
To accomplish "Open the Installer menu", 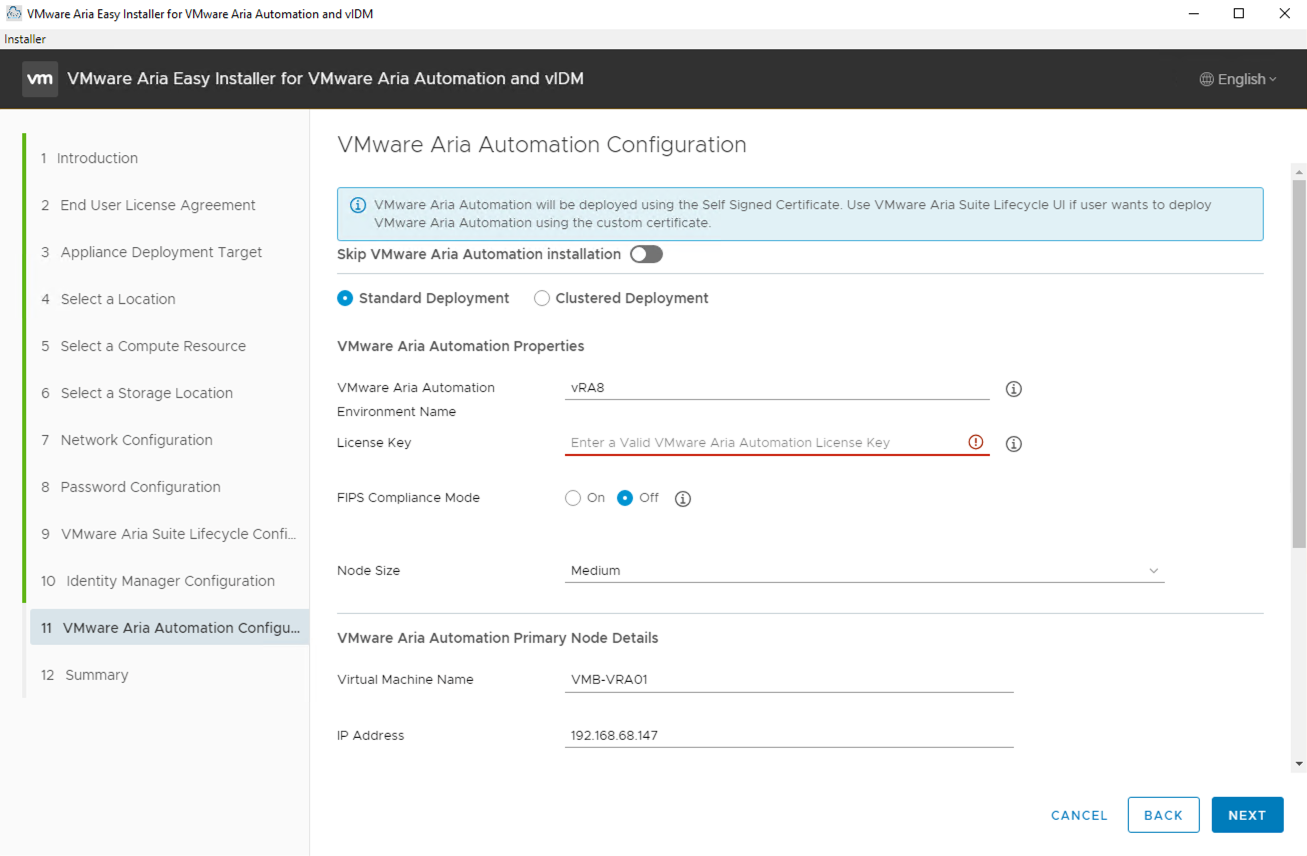I will click(x=25, y=39).
